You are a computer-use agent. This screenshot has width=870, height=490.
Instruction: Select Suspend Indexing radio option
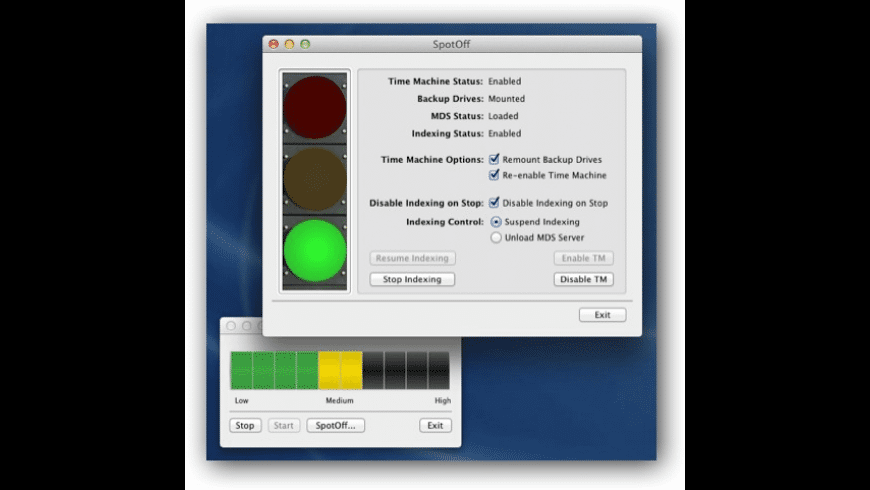coord(495,222)
